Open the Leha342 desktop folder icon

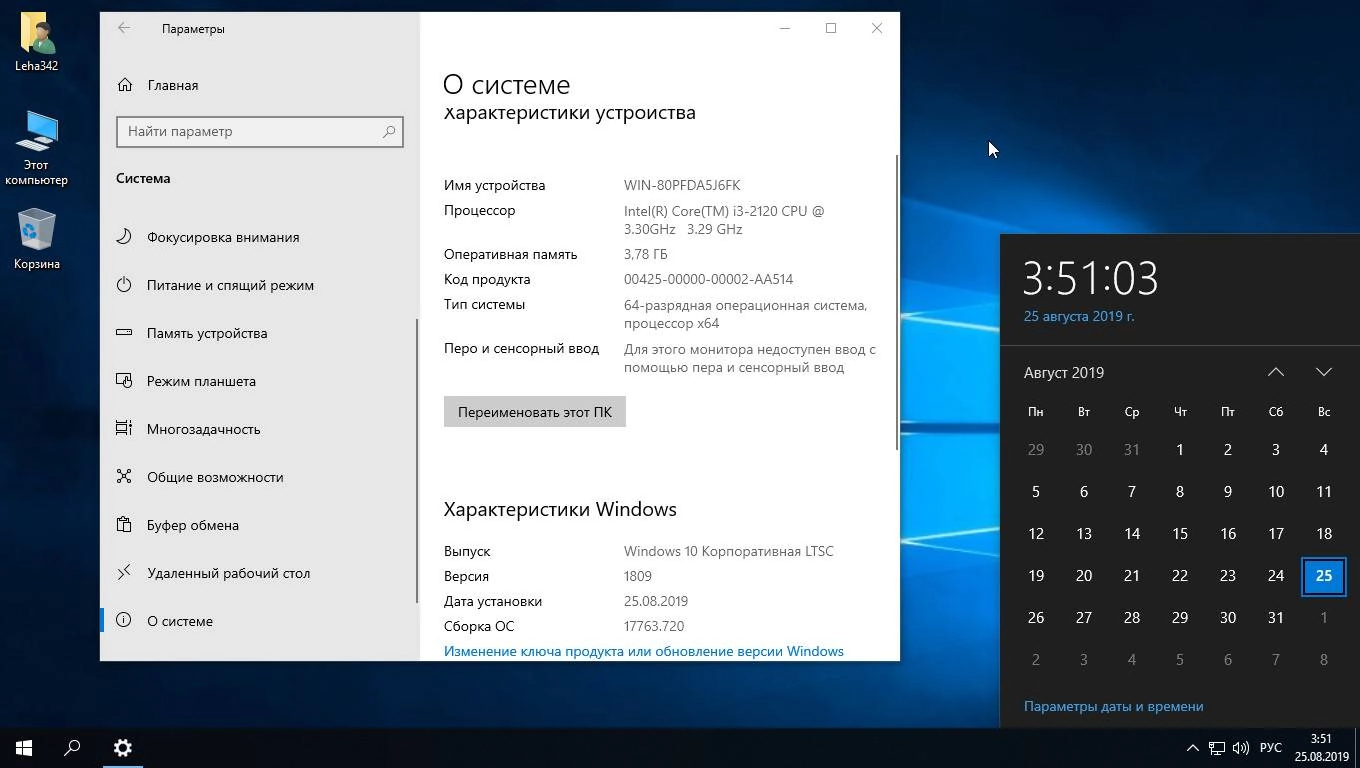click(x=37, y=42)
